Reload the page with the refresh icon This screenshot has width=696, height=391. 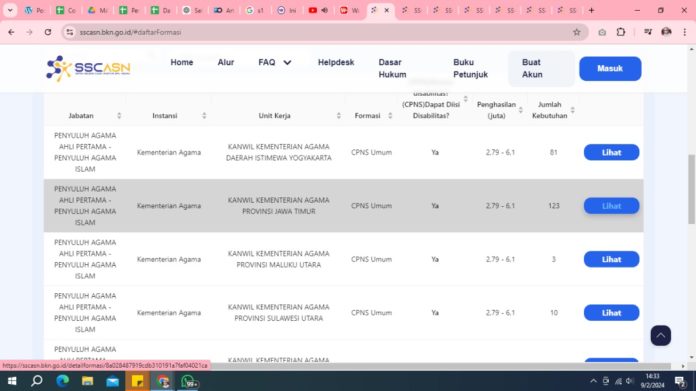click(x=48, y=32)
